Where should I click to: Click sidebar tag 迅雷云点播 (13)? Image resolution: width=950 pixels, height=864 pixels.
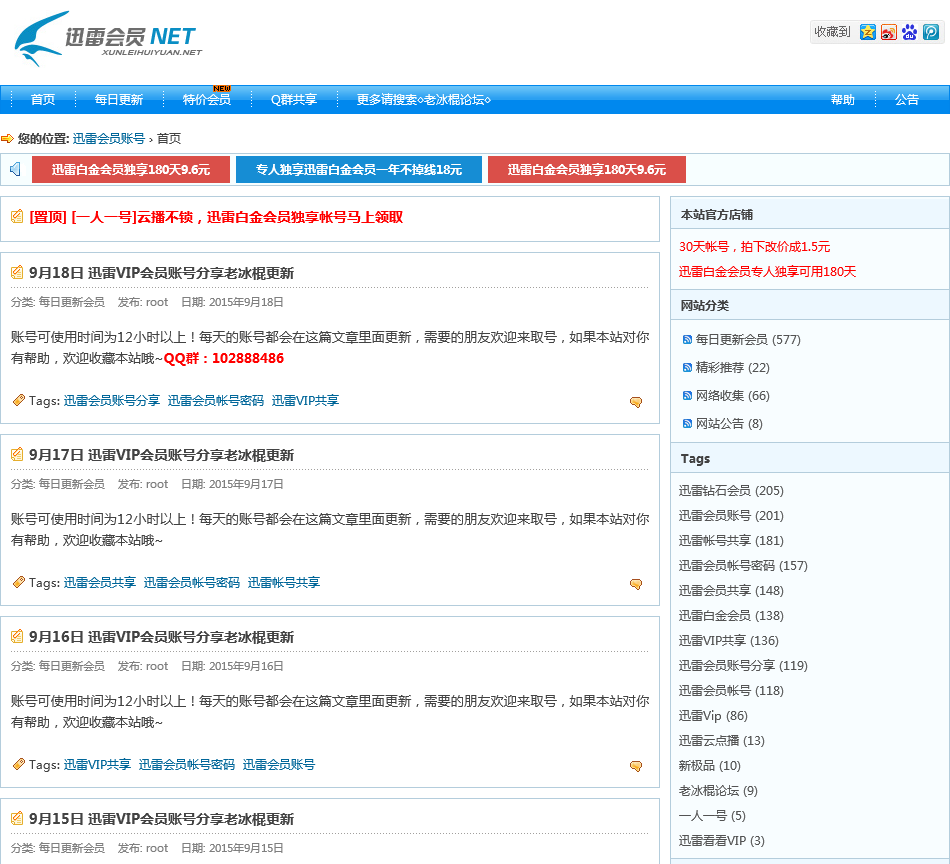click(x=722, y=740)
